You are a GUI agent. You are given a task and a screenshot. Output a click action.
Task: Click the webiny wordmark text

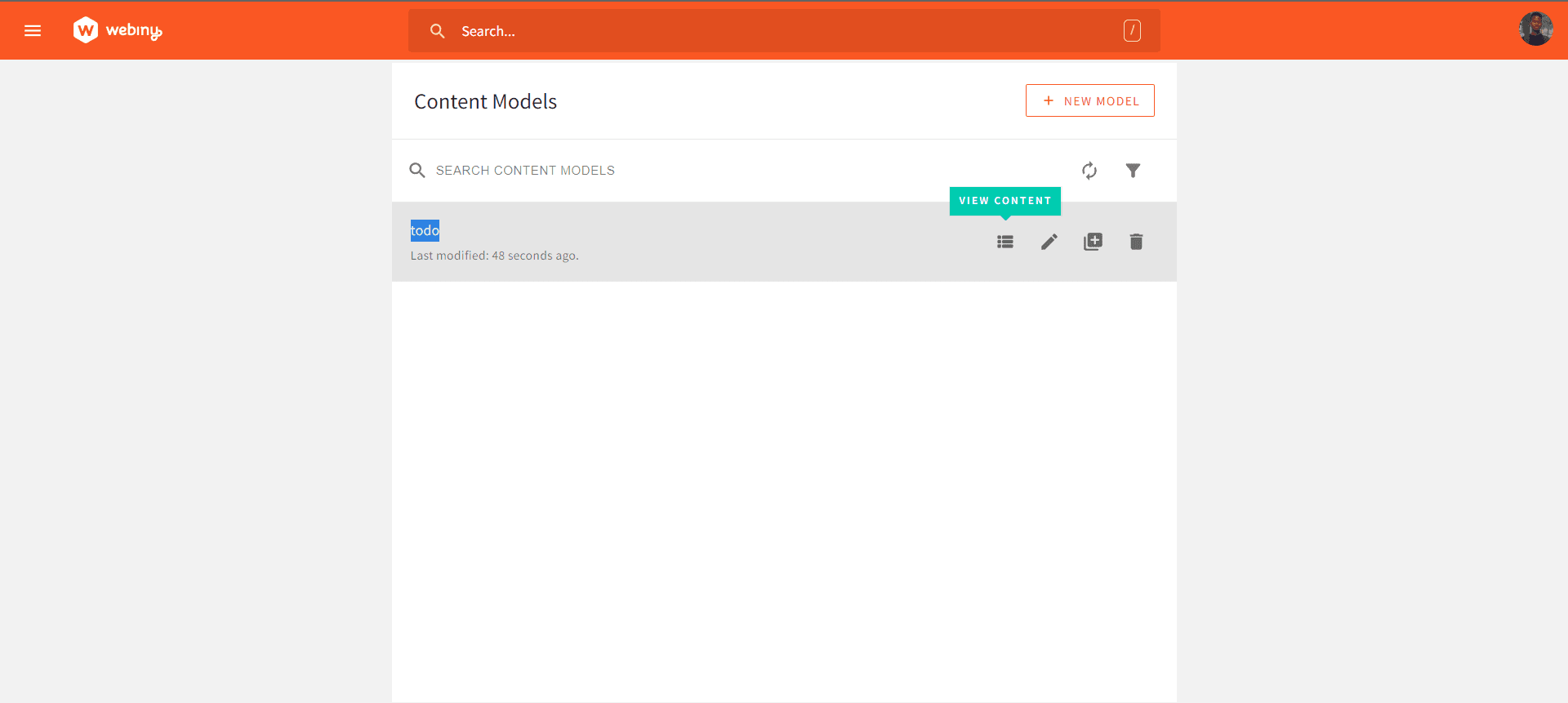coord(134,31)
